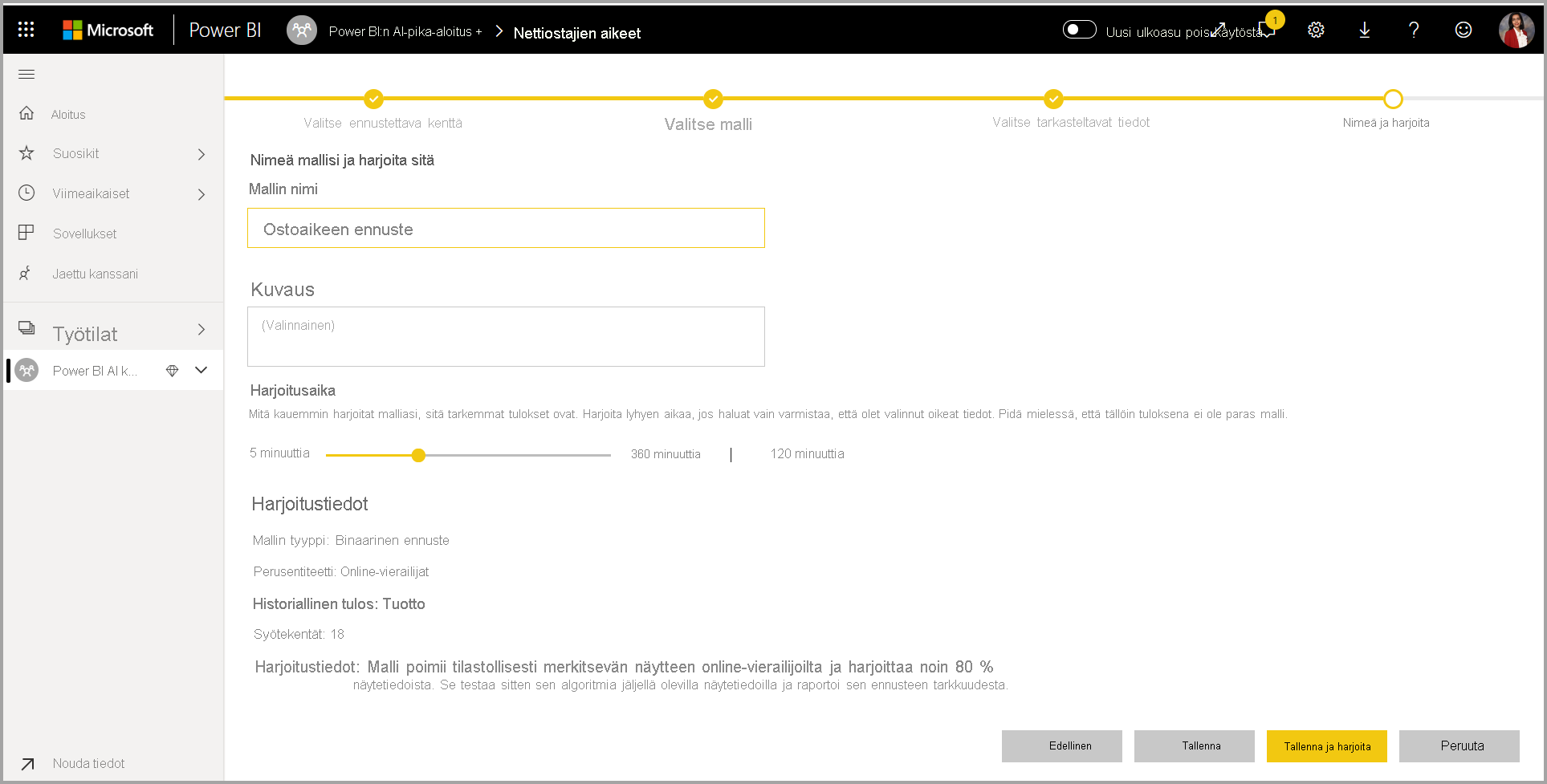Open the user profile picture
1547x784 pixels.
tap(1516, 30)
